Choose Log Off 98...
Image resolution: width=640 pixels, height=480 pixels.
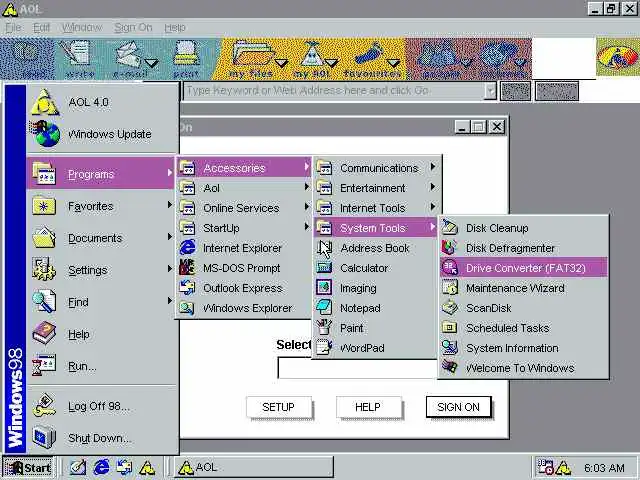(x=102, y=406)
